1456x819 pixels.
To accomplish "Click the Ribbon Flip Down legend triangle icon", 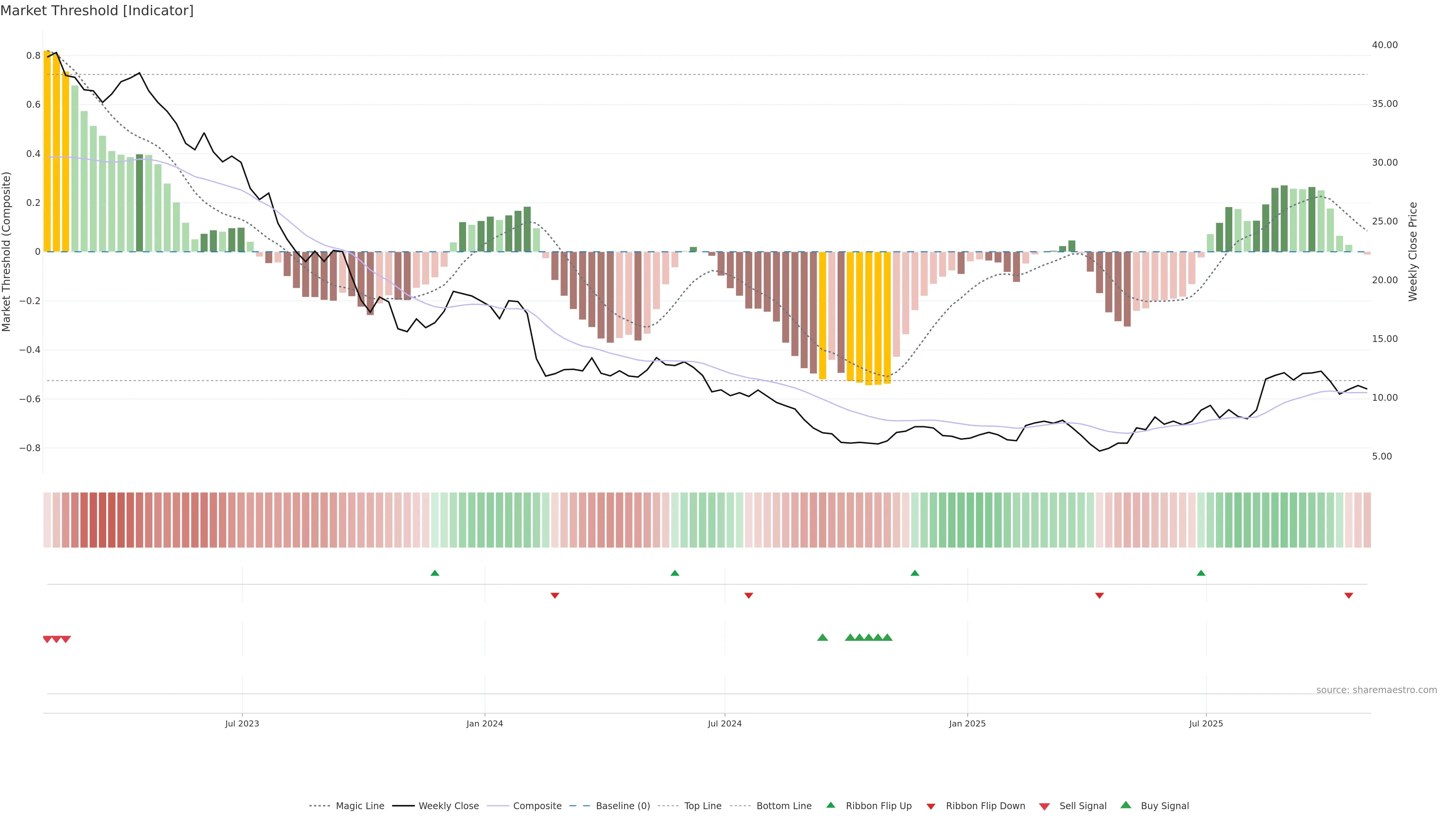I will coord(930,806).
